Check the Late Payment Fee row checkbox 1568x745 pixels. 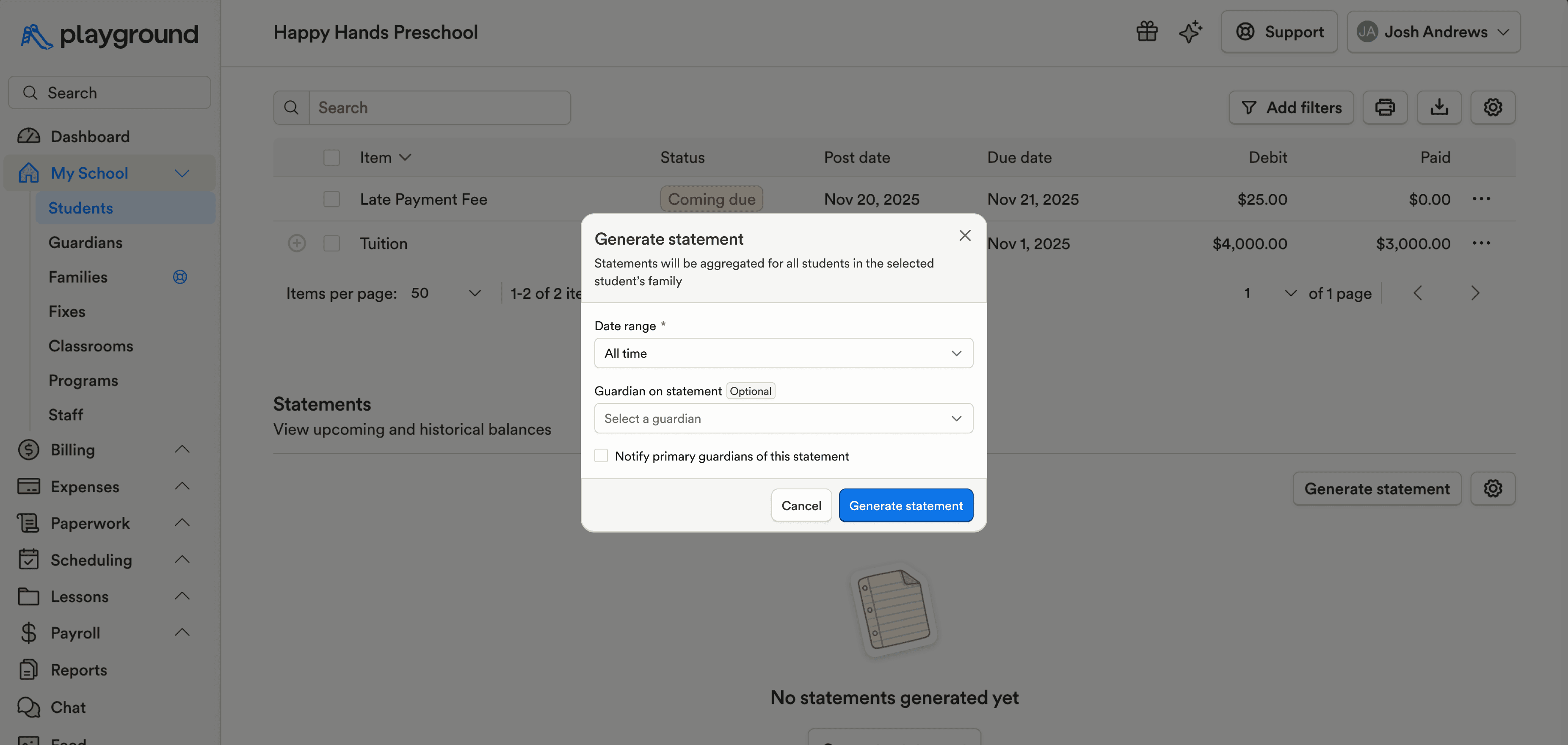click(x=332, y=199)
